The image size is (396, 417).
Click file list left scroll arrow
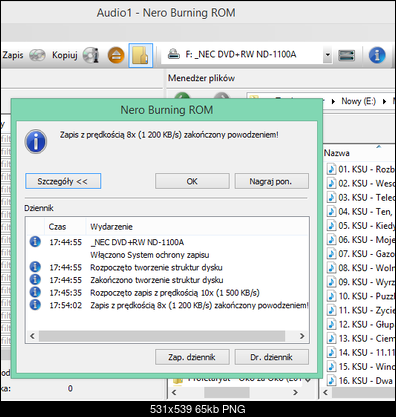(x=326, y=392)
